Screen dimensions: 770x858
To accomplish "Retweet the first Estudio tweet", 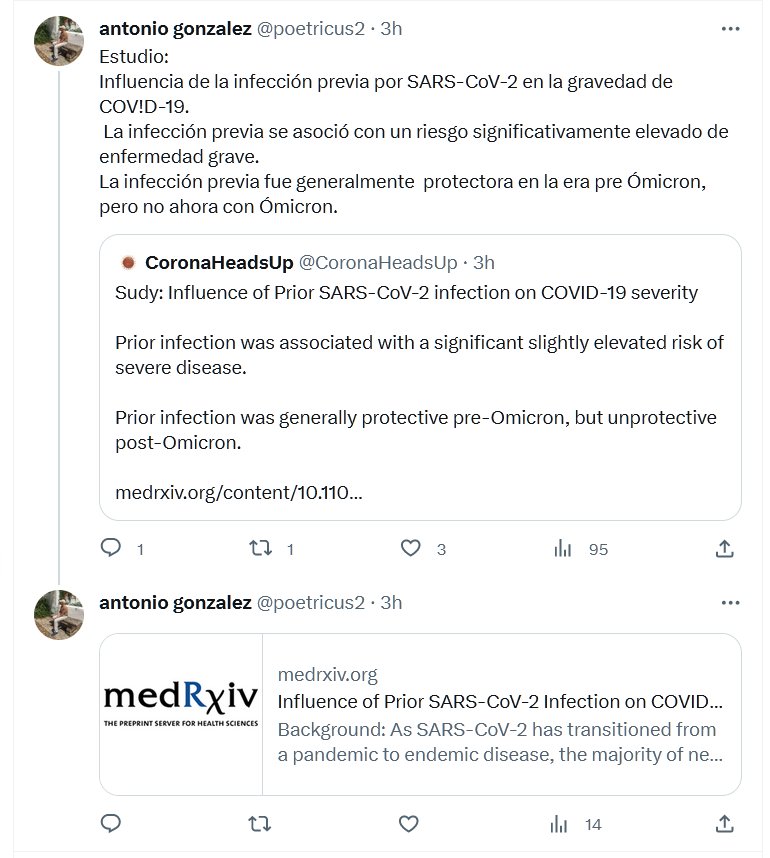I will [260, 548].
